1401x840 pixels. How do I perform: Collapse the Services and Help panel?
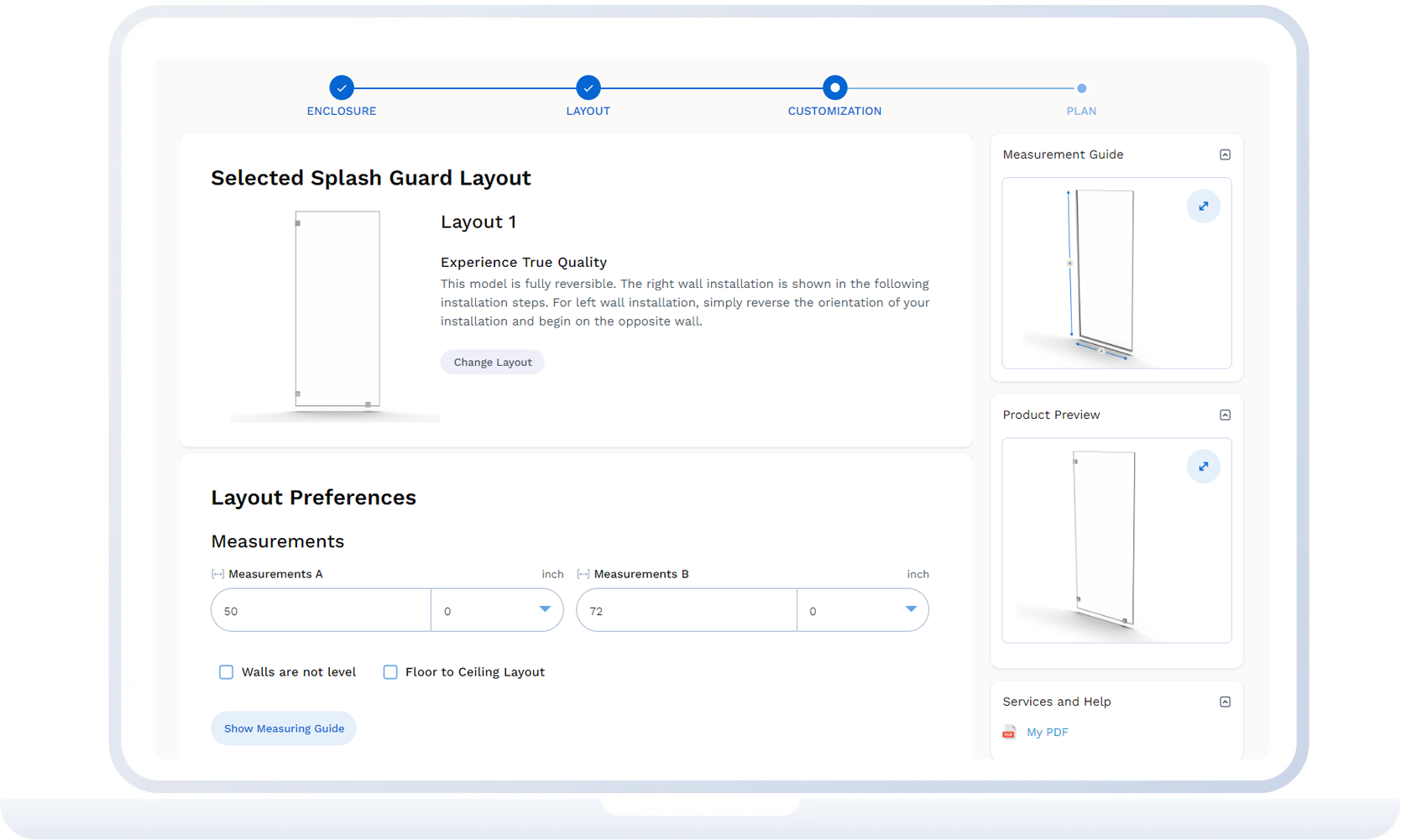click(x=1225, y=702)
